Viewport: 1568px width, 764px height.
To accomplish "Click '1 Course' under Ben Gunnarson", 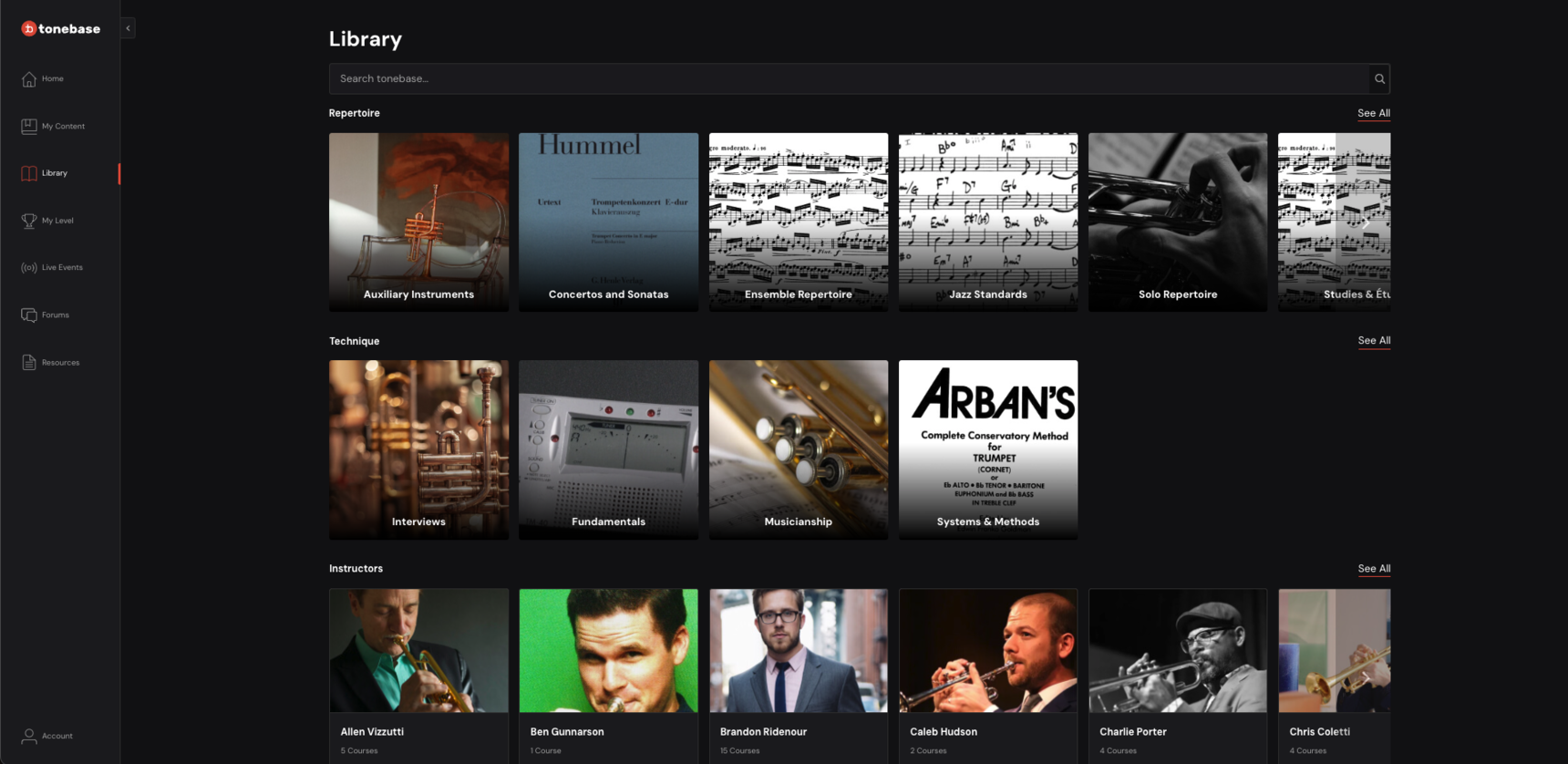I will 546,751.
